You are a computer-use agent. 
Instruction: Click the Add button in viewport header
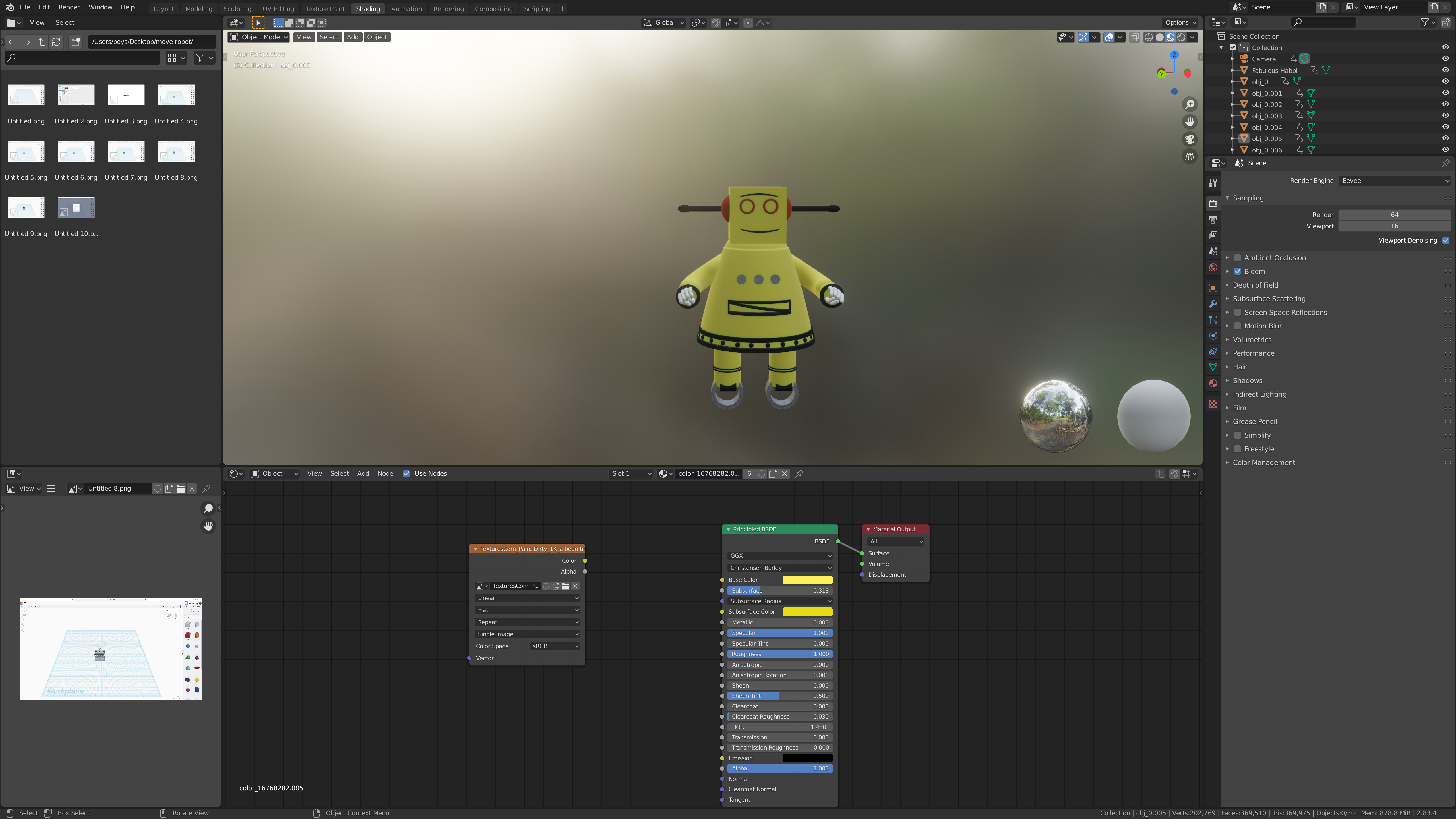[x=353, y=37]
